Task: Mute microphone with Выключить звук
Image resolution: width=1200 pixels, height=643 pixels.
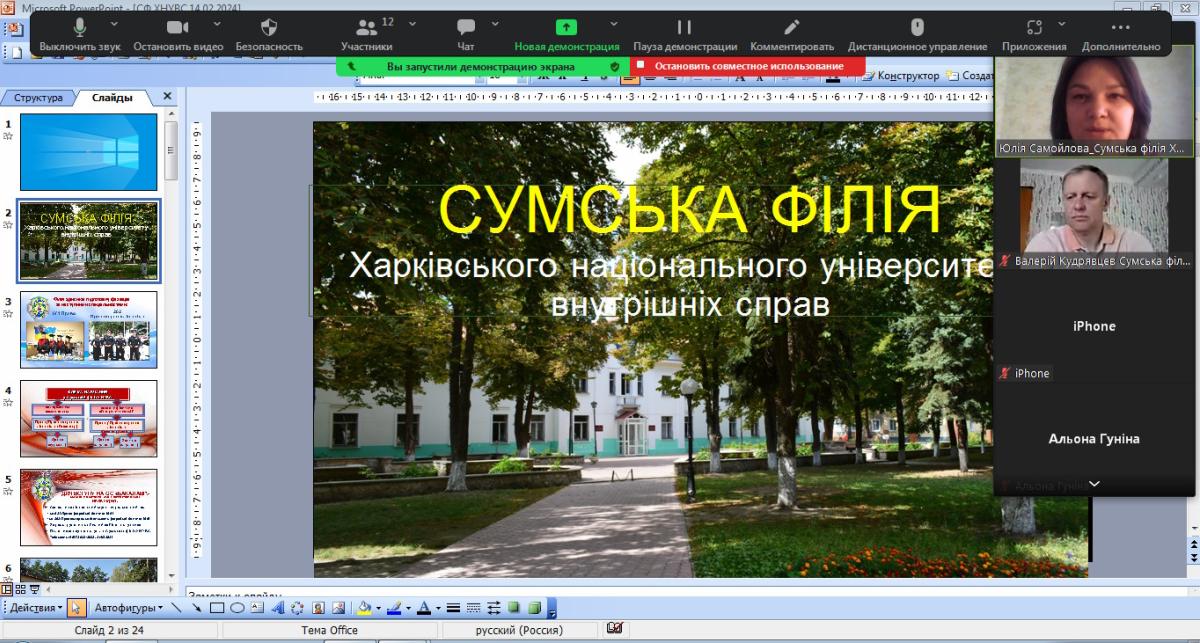Action: [80, 27]
